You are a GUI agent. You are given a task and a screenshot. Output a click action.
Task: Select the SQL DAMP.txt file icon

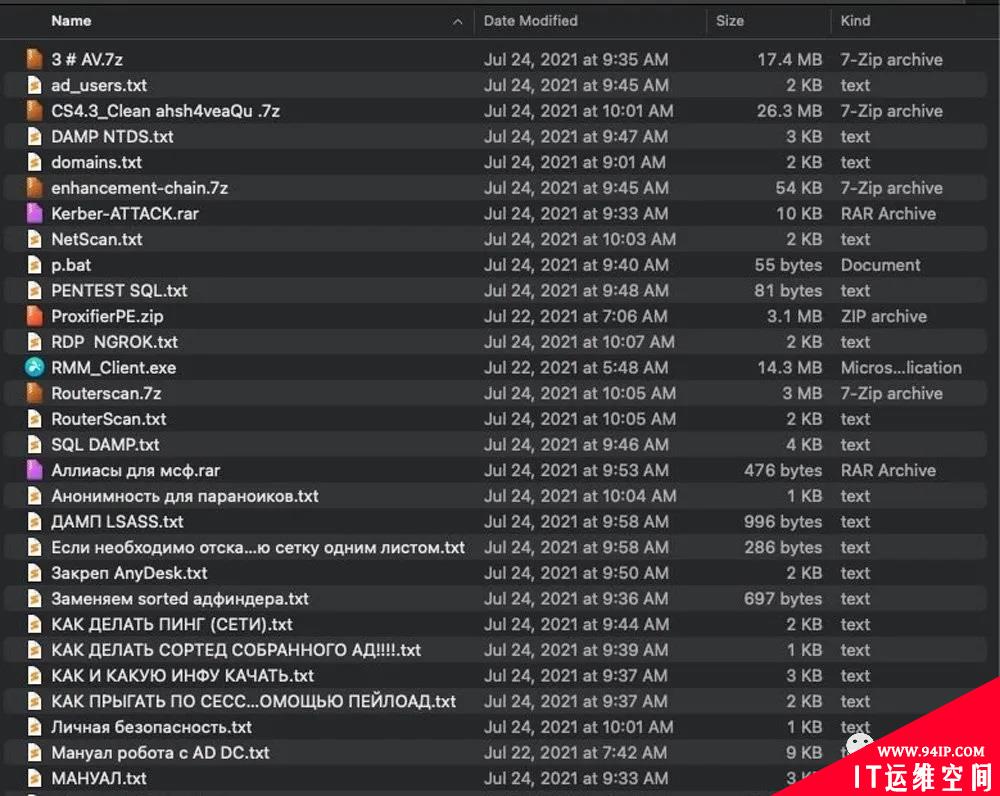(34, 445)
